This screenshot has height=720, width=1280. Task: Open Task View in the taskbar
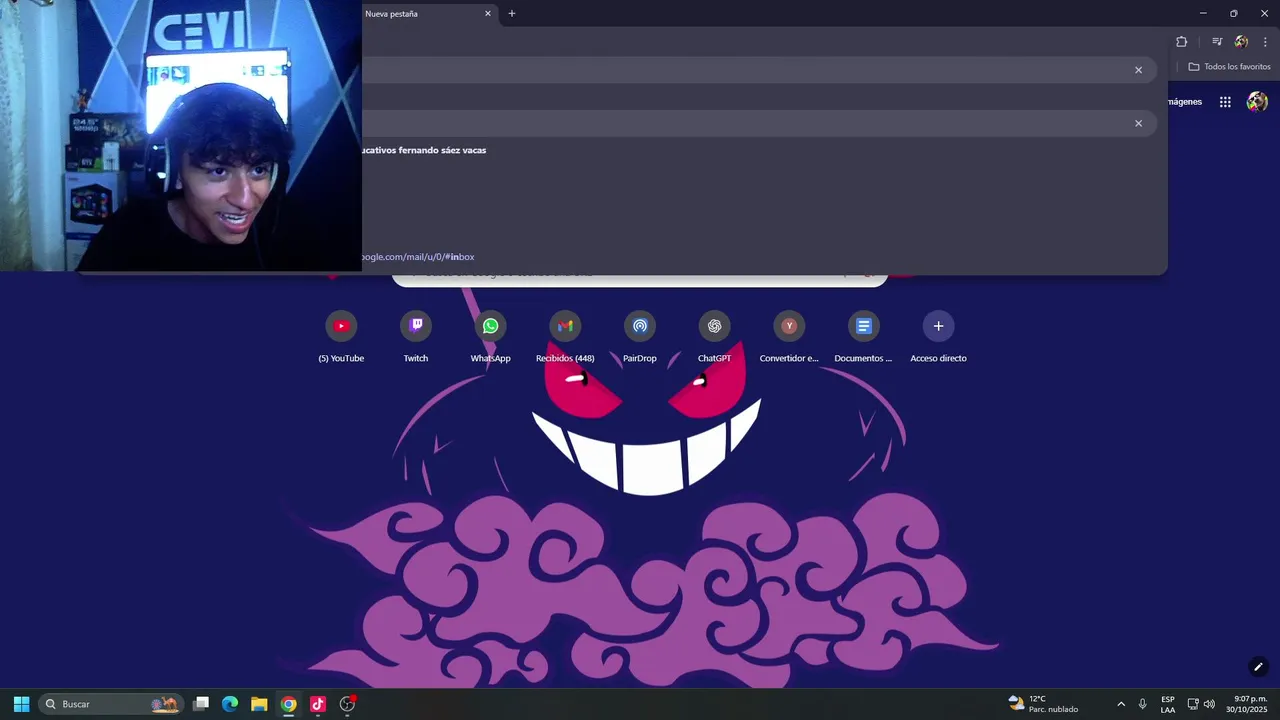[201, 704]
